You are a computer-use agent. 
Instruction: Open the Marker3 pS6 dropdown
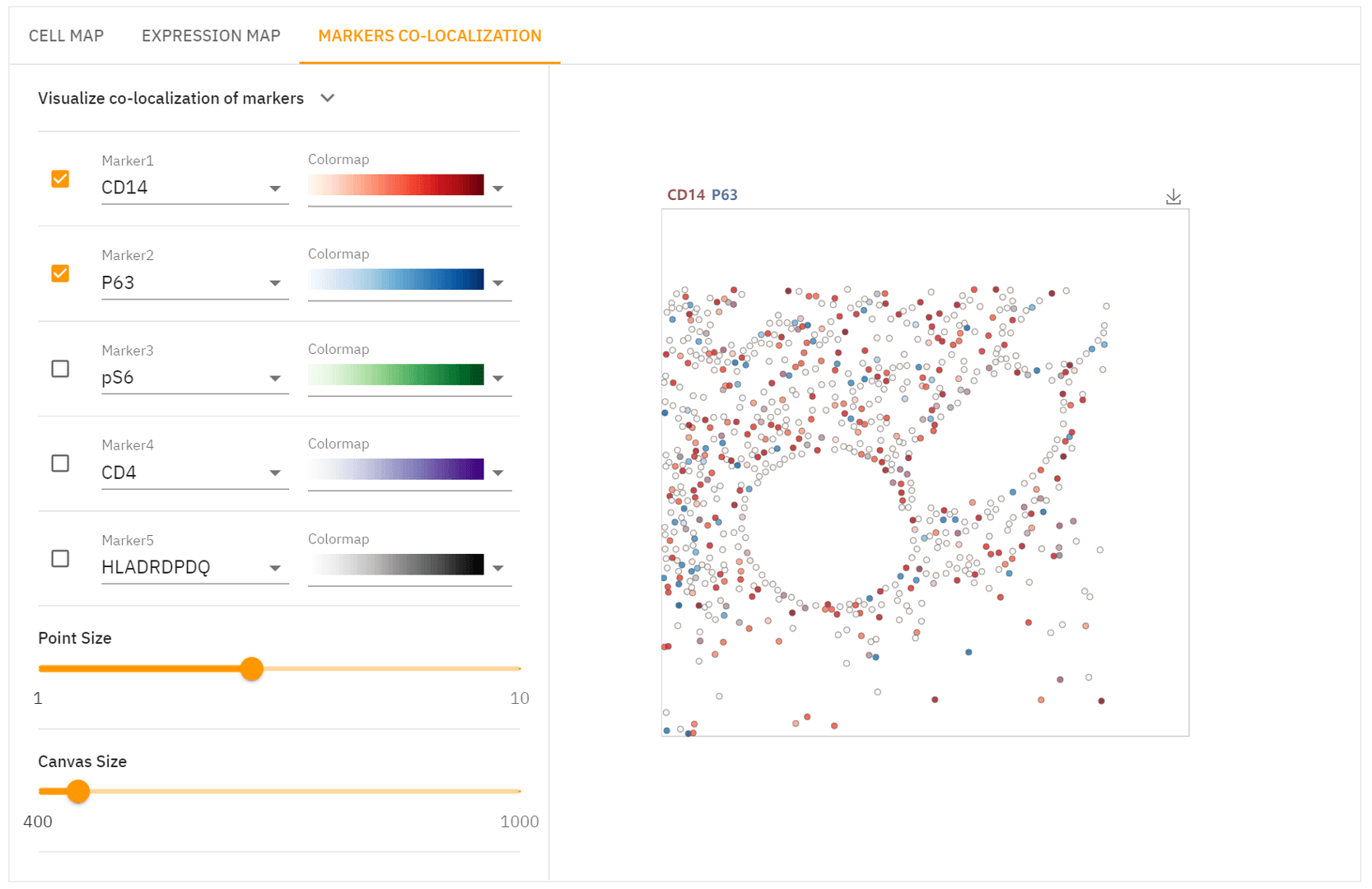pyautogui.click(x=195, y=378)
